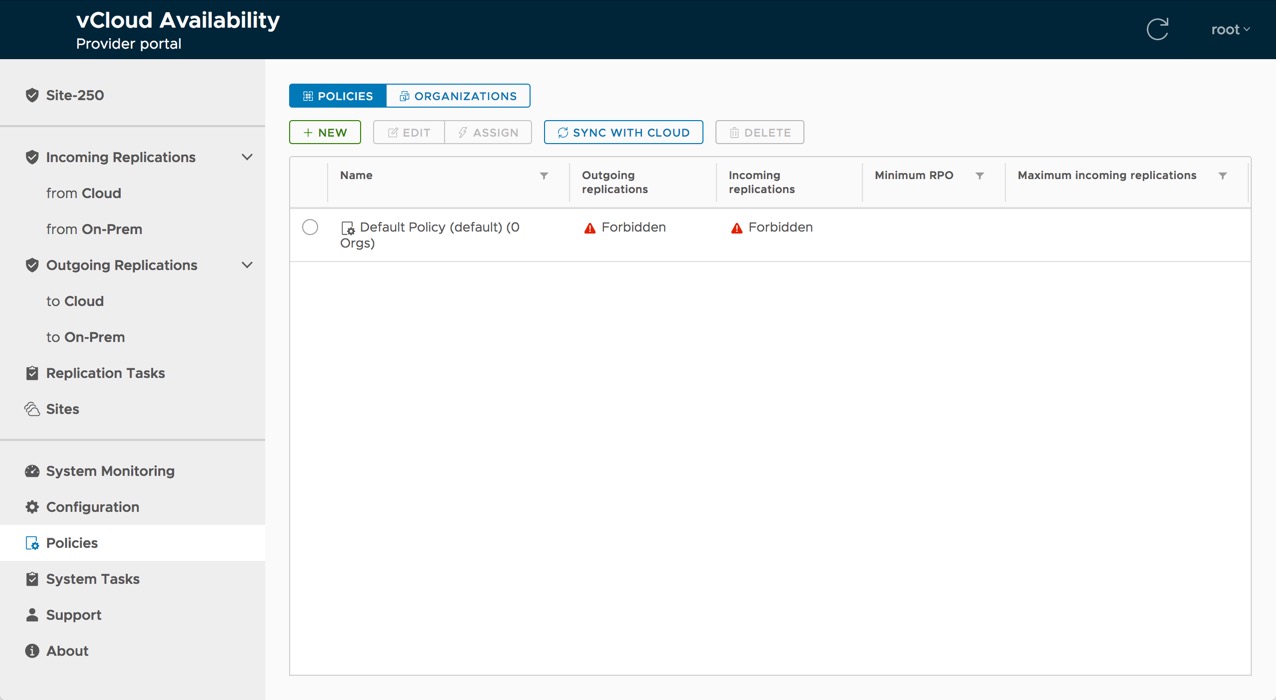Click the Default Policy name text
Viewport: 1276px width, 700px height.
431,235
